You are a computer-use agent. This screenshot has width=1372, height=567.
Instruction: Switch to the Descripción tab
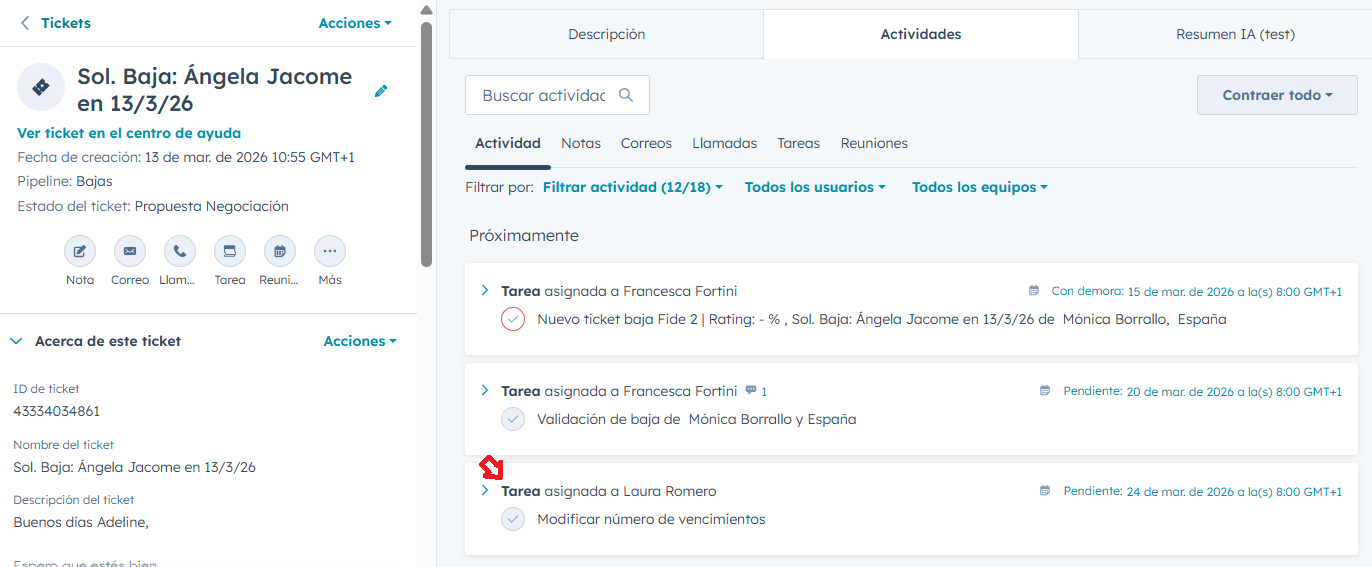pyautogui.click(x=606, y=34)
